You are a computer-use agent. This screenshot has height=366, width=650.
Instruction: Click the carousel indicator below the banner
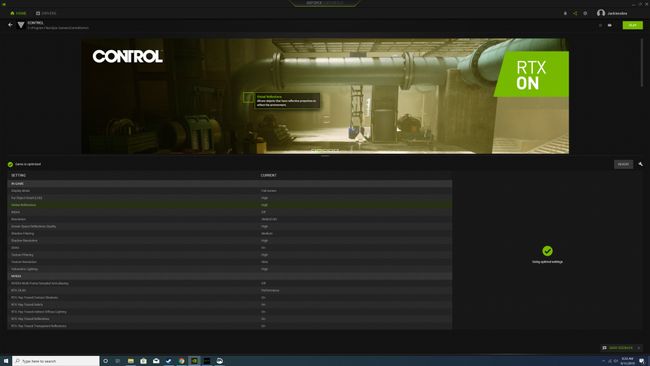point(325,156)
